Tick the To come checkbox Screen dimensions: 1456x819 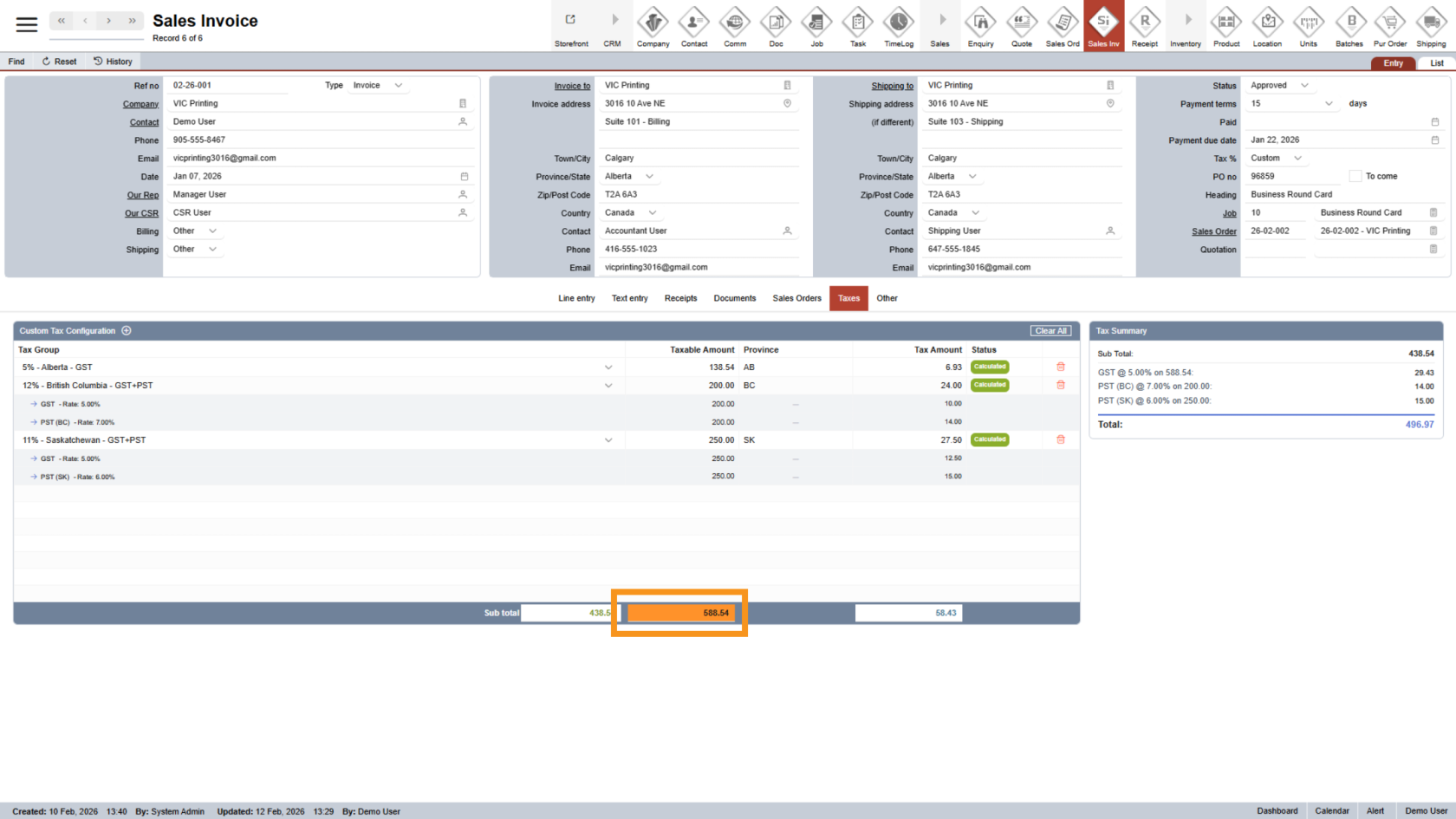tap(1355, 176)
